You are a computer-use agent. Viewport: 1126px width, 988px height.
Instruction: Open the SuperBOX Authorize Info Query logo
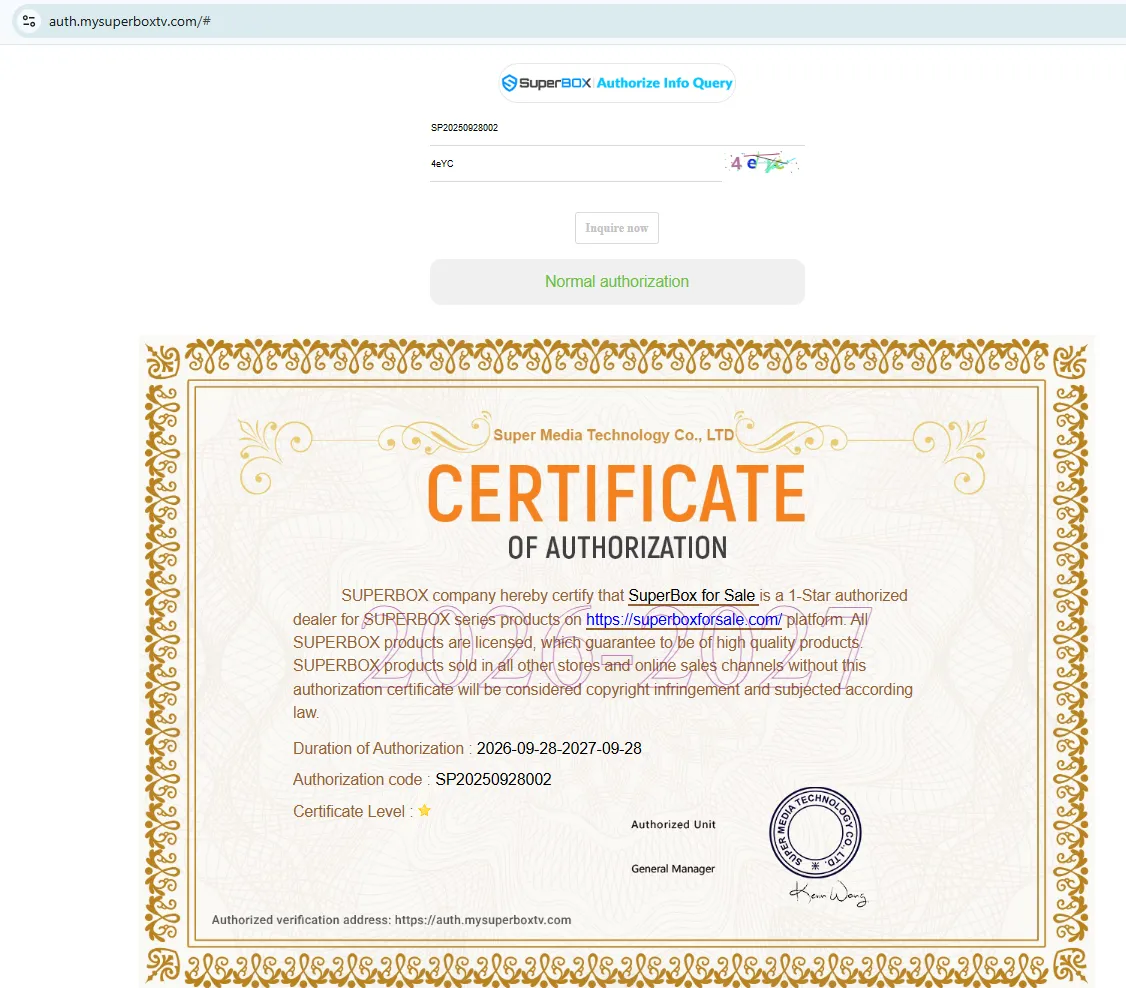tap(617, 83)
